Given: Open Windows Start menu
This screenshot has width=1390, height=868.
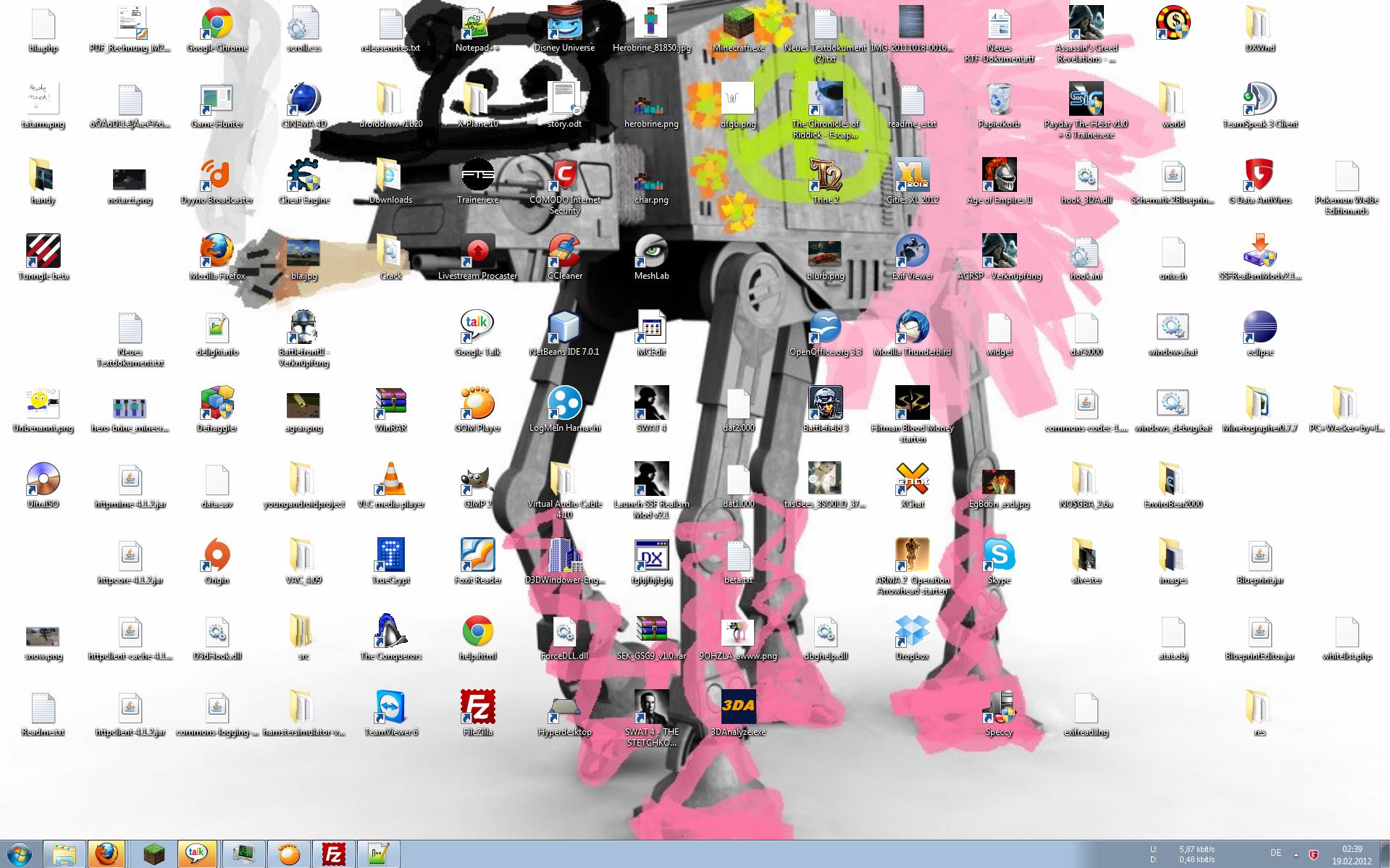Looking at the screenshot, I should click(x=20, y=854).
